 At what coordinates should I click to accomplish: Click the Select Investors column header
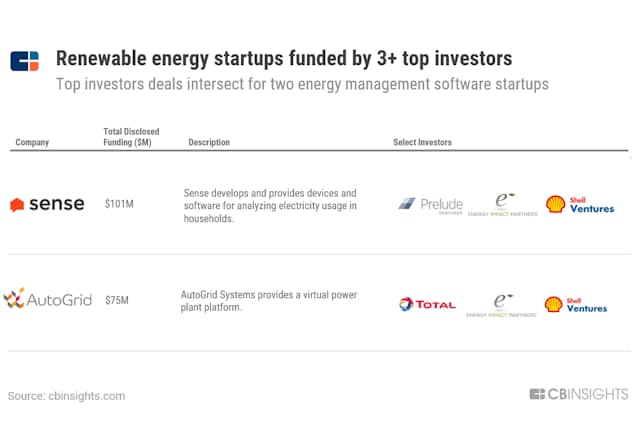coord(422,142)
